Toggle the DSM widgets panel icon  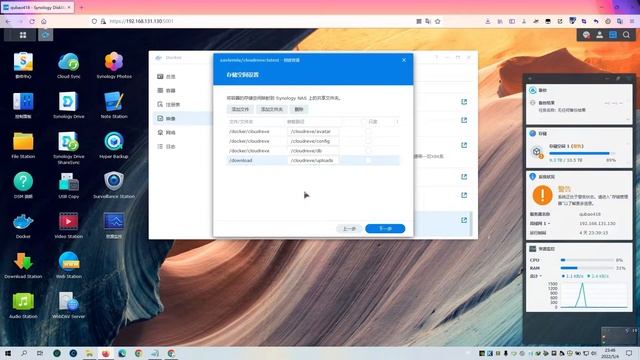tap(613, 35)
